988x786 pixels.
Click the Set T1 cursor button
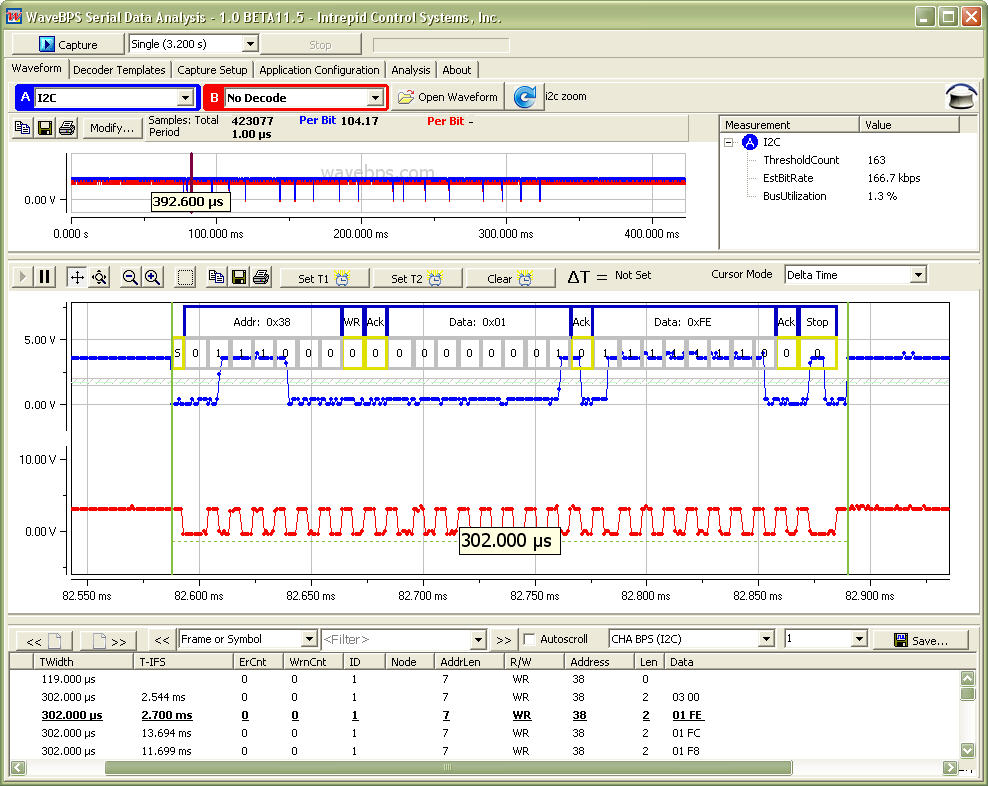323,278
